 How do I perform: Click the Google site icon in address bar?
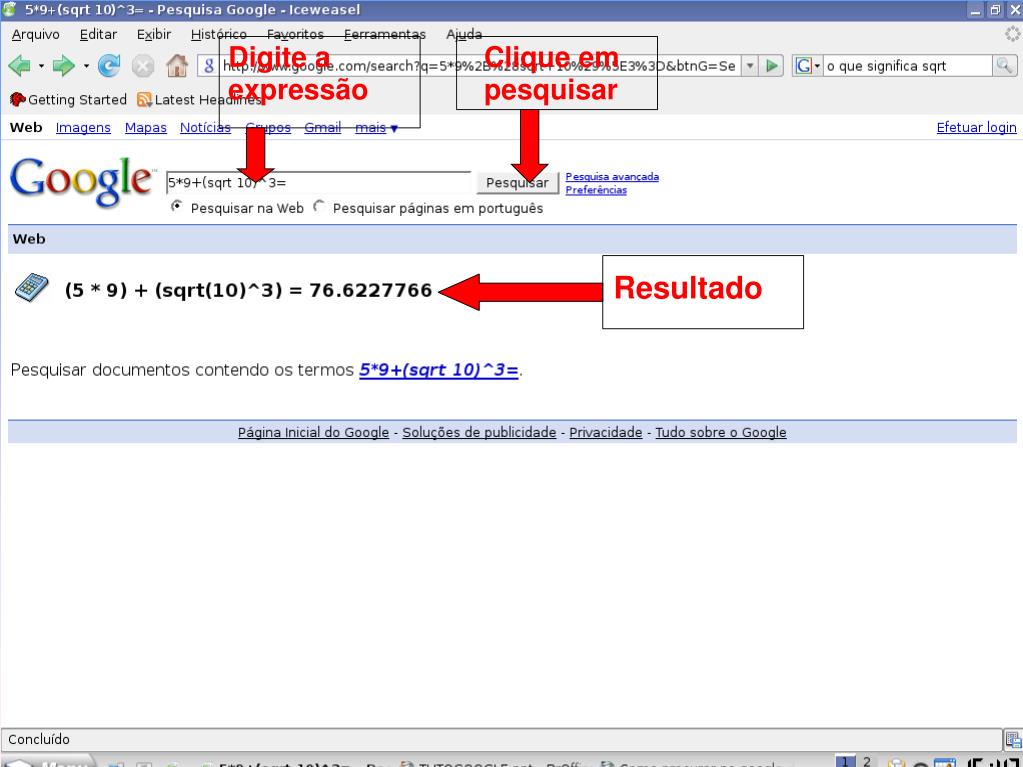(x=209, y=66)
